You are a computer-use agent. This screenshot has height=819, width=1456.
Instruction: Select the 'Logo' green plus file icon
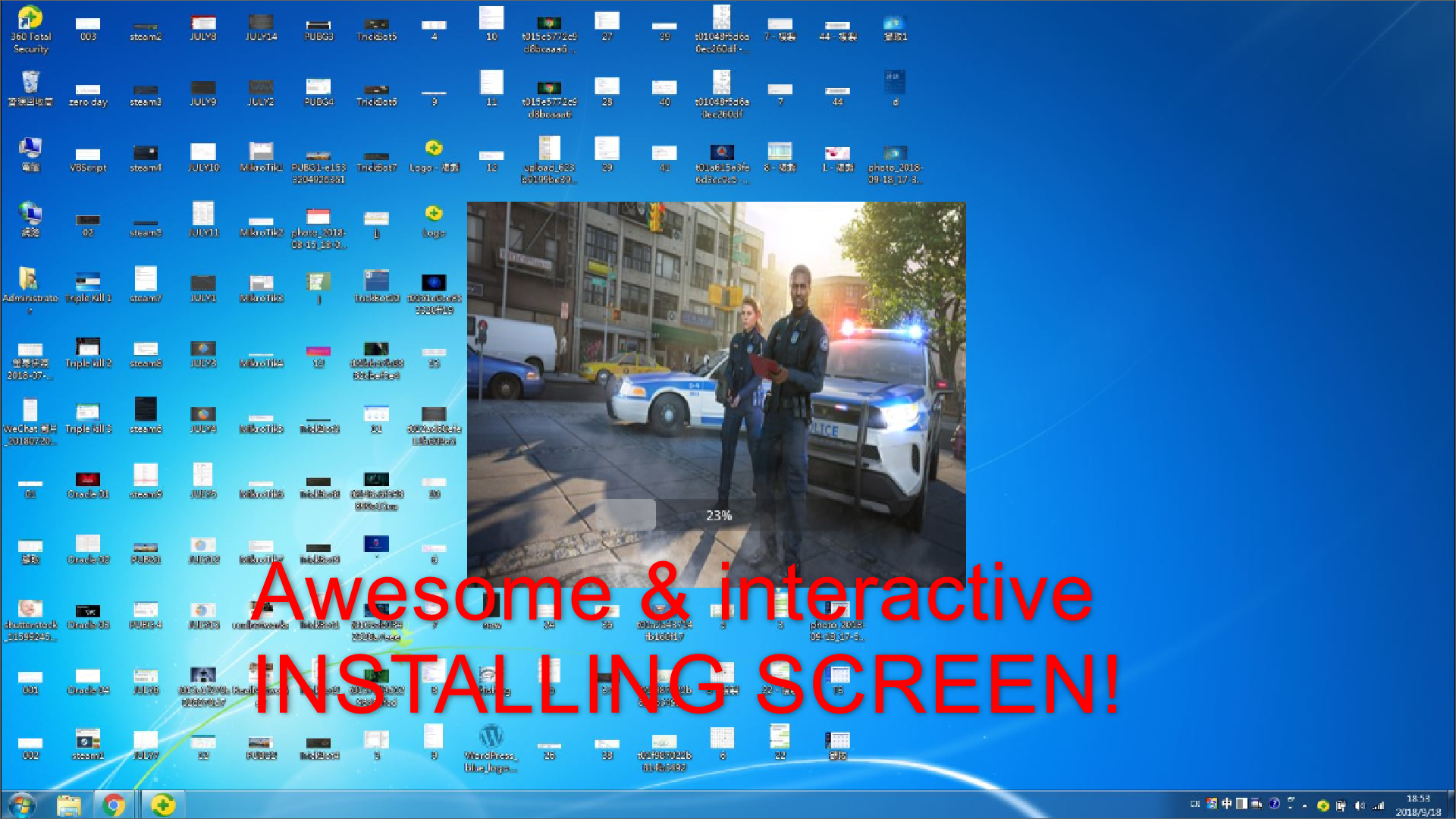point(434,221)
